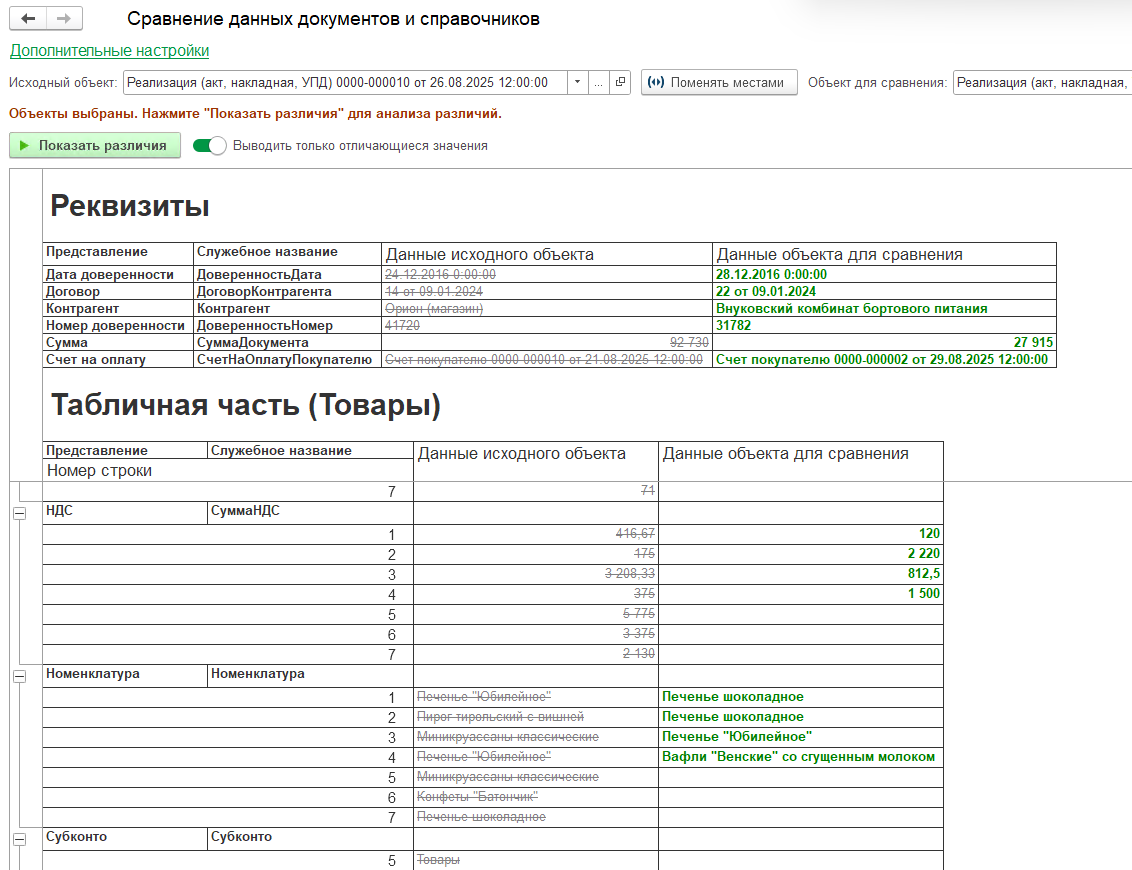Collapse the НДС group

19,513
